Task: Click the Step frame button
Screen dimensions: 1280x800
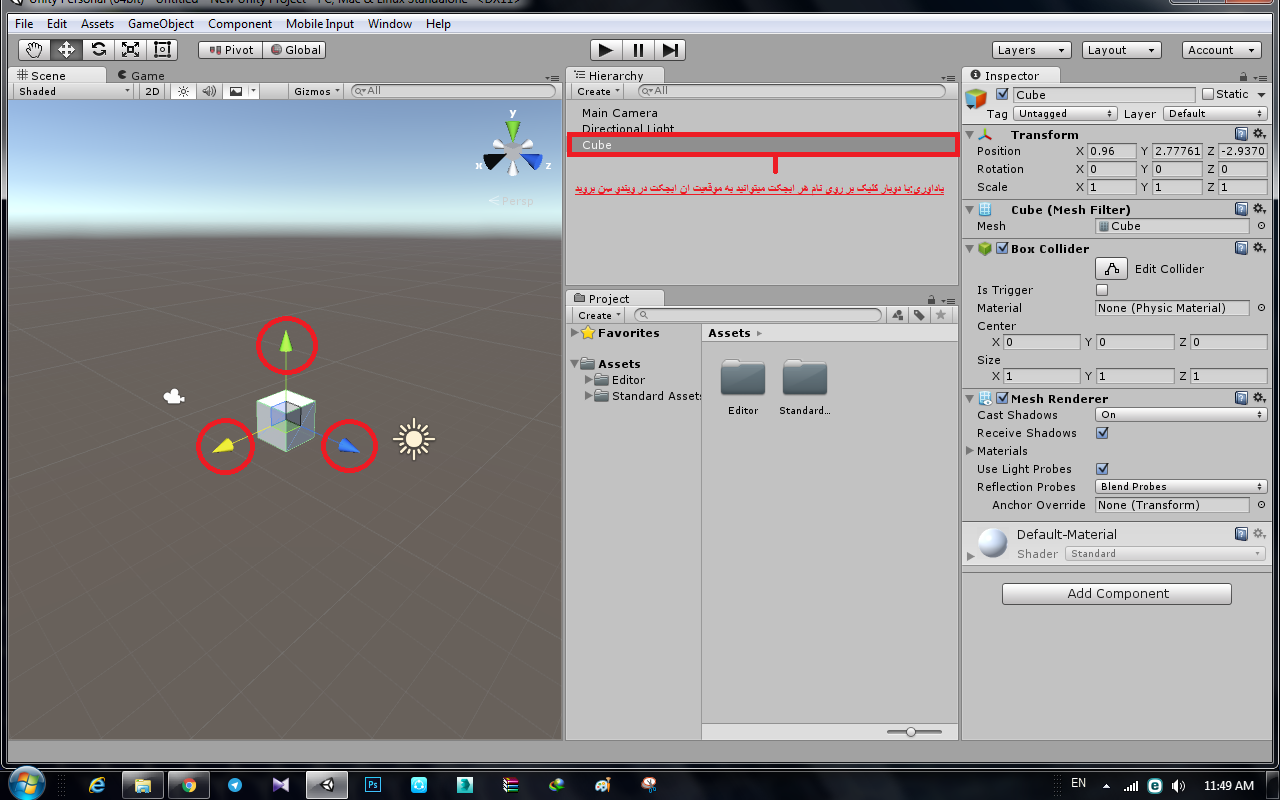Action: [x=670, y=50]
